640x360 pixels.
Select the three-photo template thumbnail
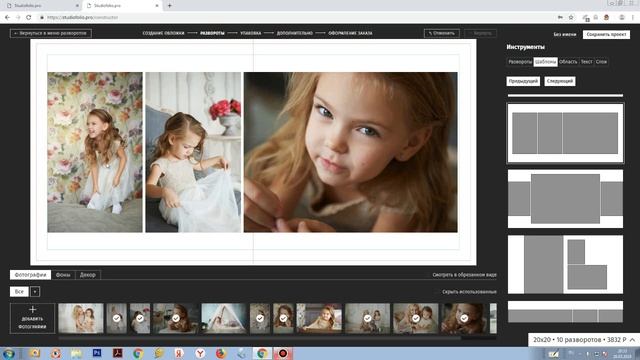click(565, 133)
